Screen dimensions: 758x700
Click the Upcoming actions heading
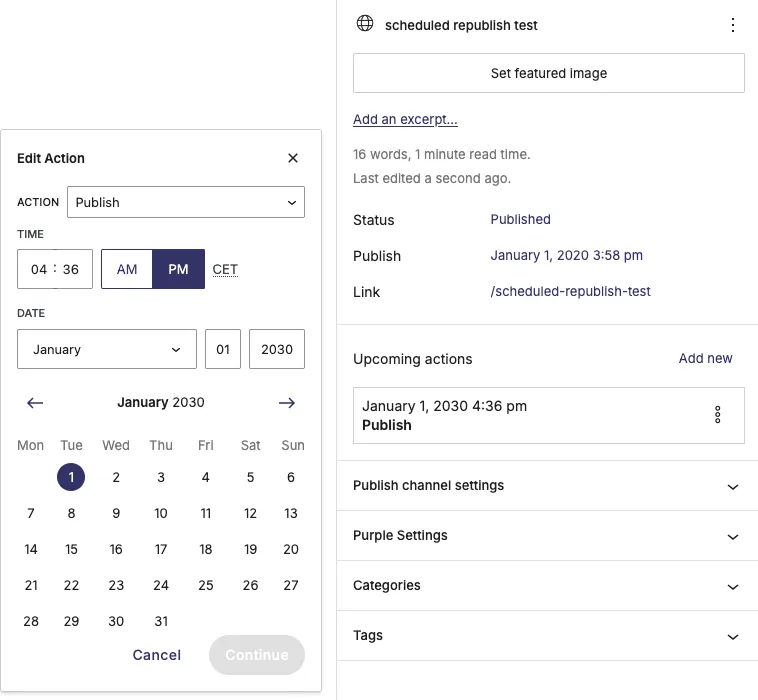[x=412, y=359]
